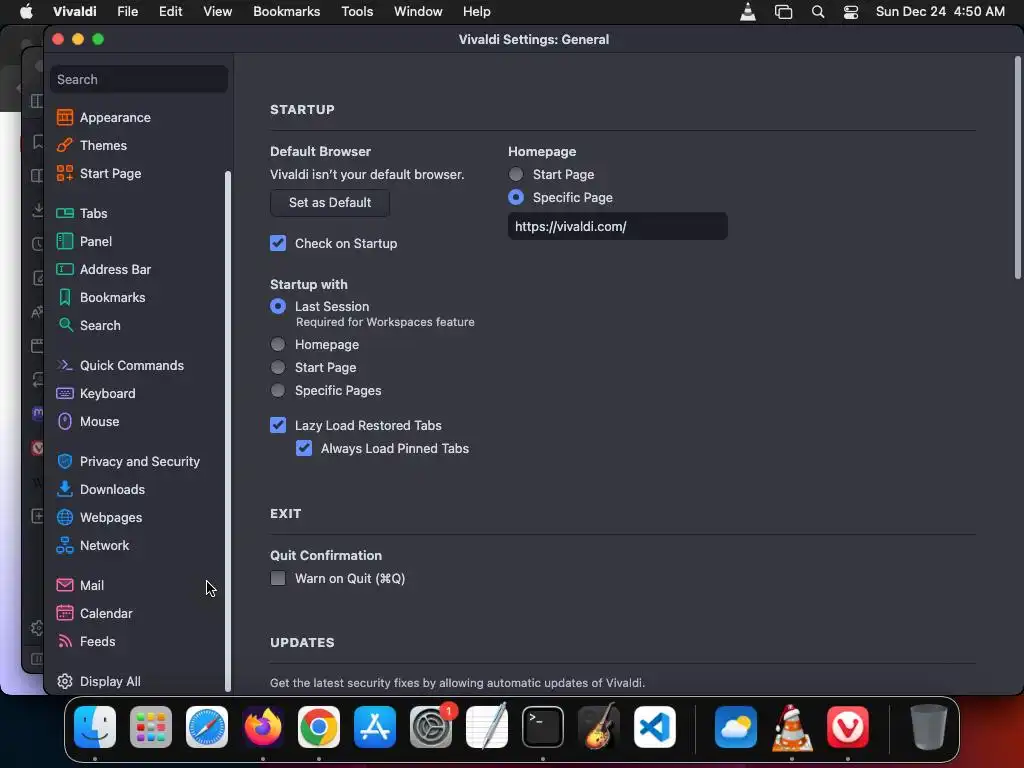Open the Bookmarks settings icon
Viewport: 1024px width, 768px height.
point(65,297)
